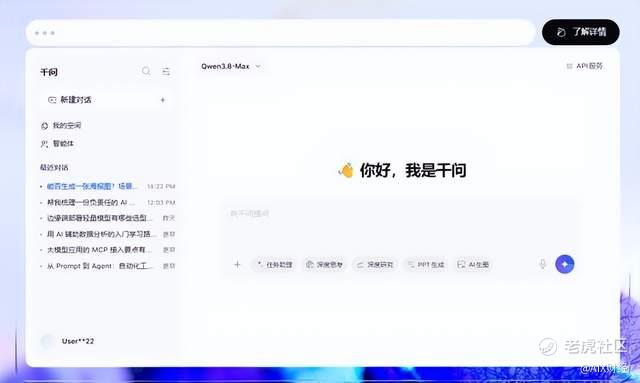Open 我的空间 in sidebar
This screenshot has height=383, width=640.
pos(61,125)
